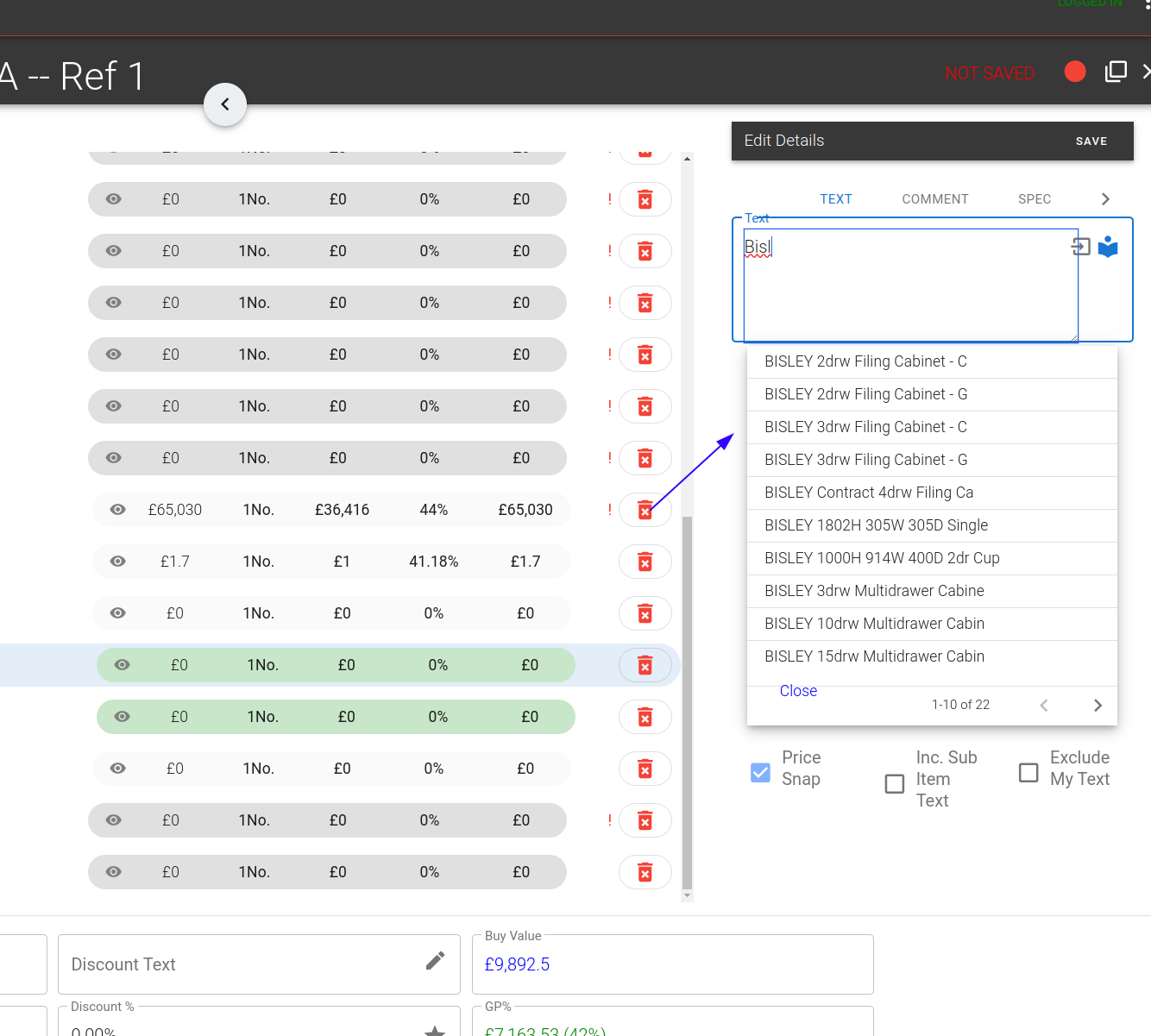This screenshot has width=1151, height=1036.
Task: Enable Inc. Sub Item Text checkbox
Action: (x=895, y=783)
